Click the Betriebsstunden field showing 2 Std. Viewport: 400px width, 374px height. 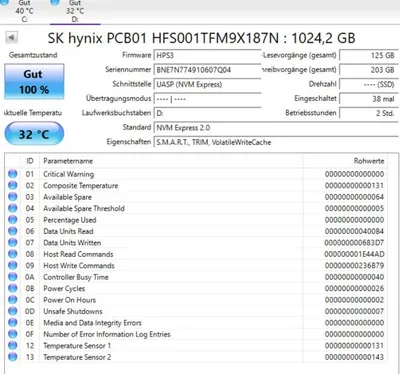(x=369, y=113)
